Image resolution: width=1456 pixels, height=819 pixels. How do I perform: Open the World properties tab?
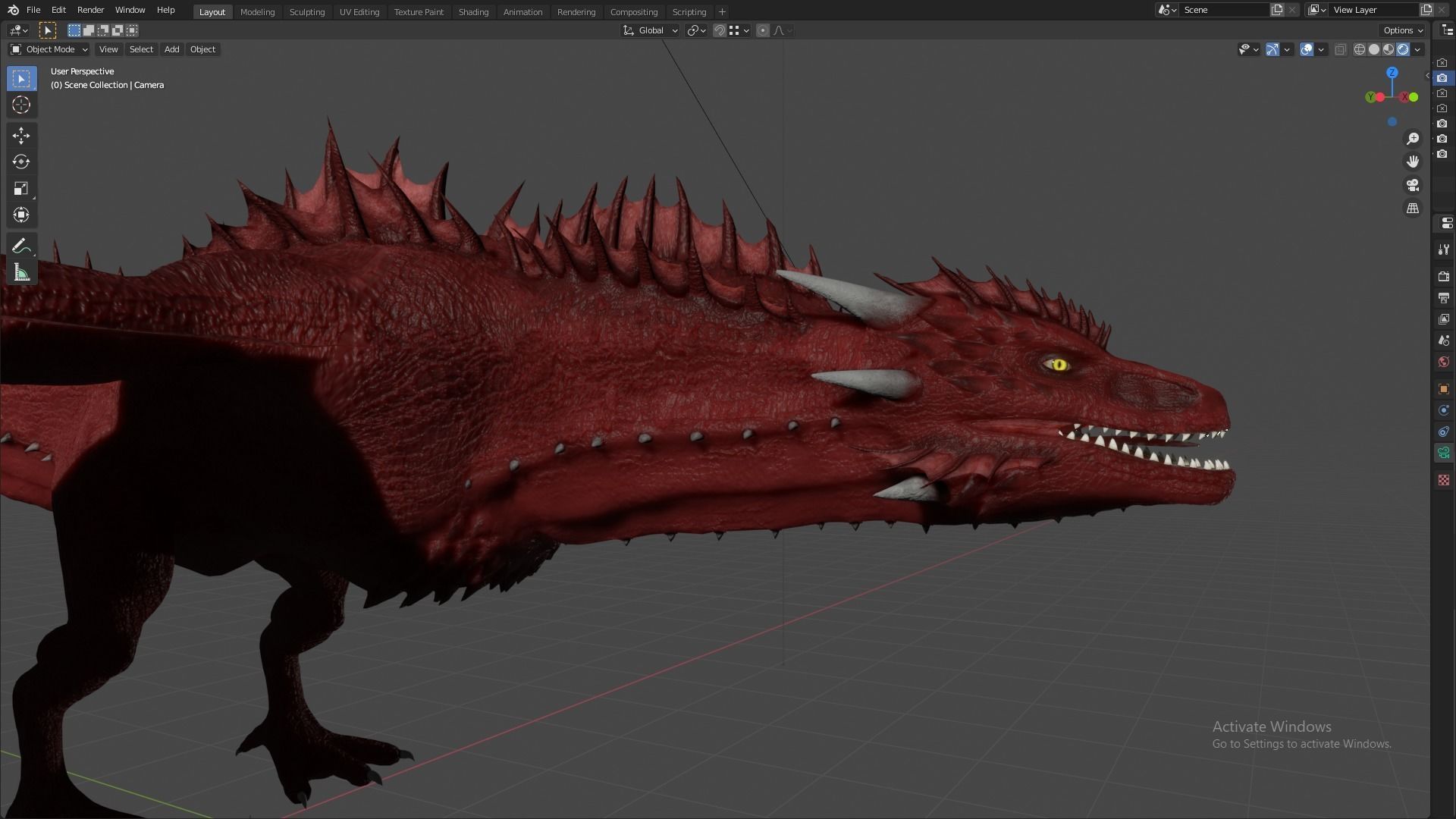tap(1443, 362)
